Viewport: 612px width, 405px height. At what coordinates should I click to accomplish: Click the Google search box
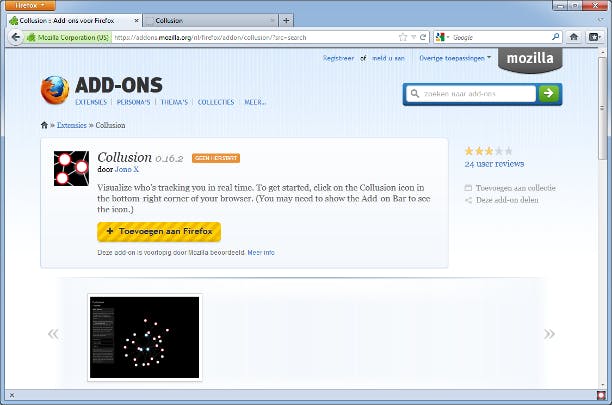coord(502,37)
